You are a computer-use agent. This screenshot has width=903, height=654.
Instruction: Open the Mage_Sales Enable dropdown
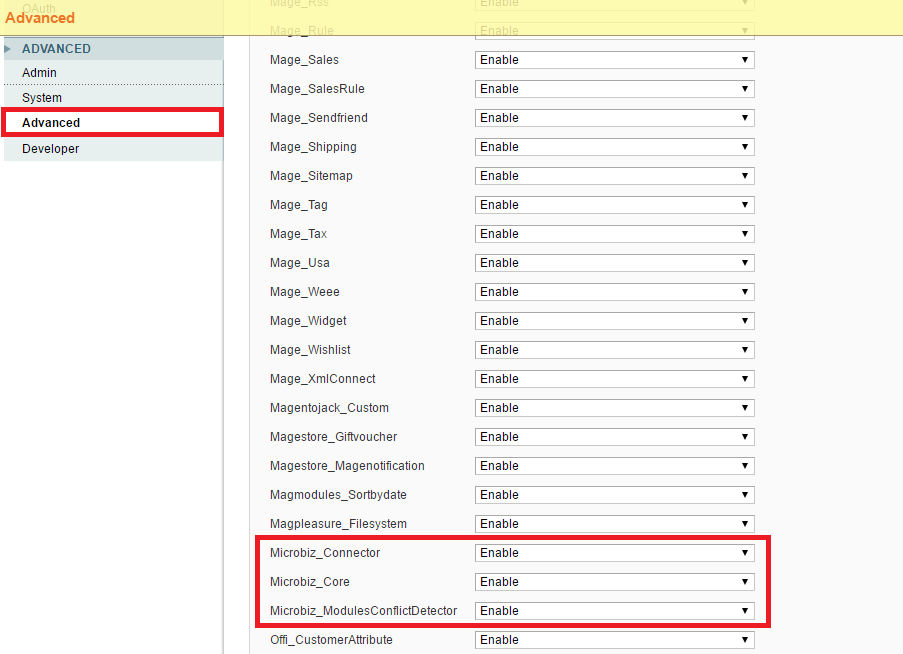[x=614, y=60]
